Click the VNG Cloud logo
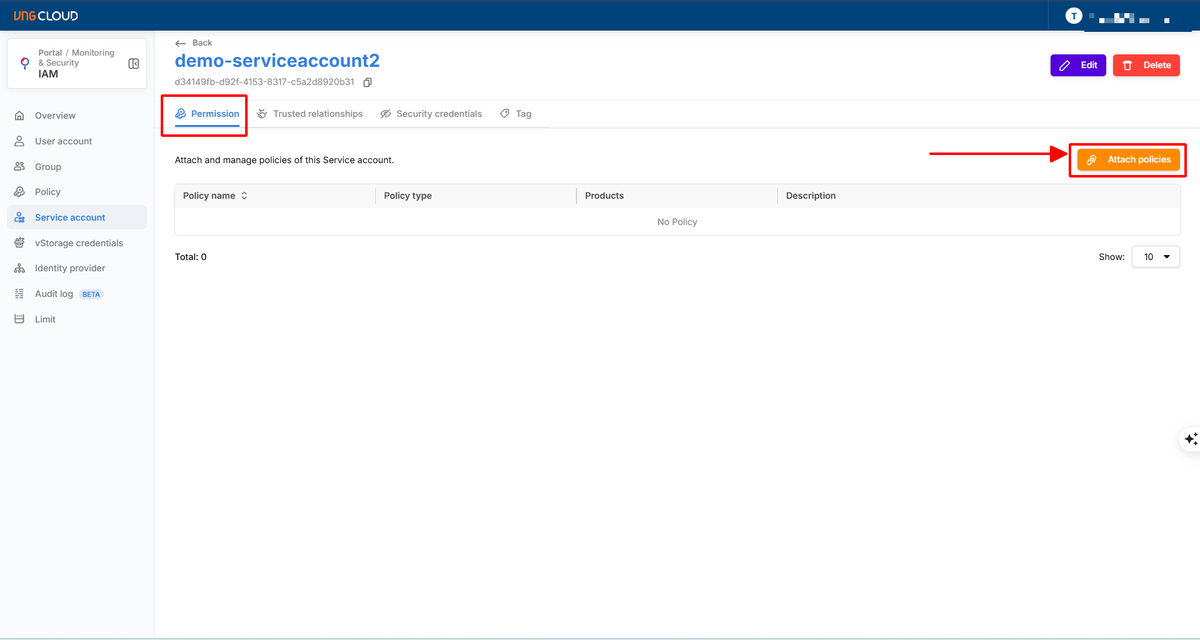 (x=45, y=16)
